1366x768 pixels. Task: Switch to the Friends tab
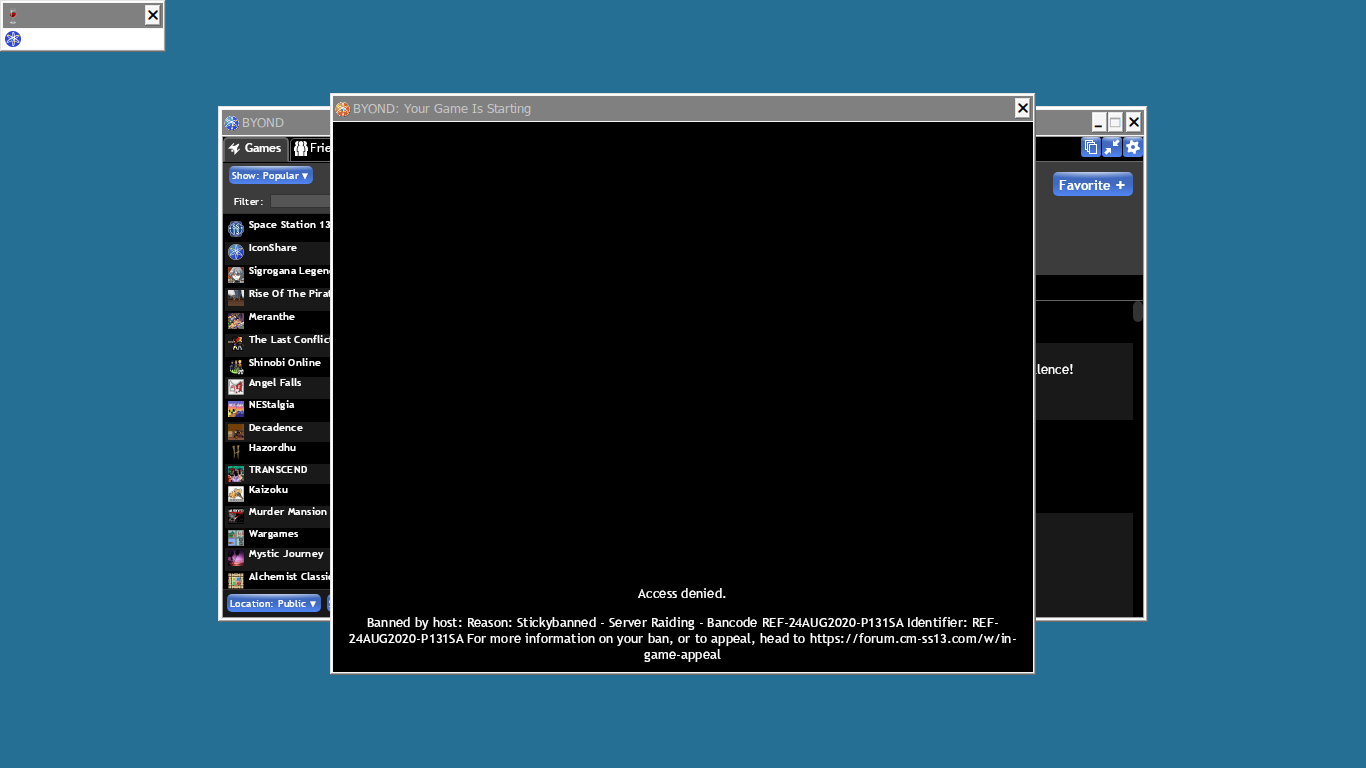pyautogui.click(x=311, y=149)
